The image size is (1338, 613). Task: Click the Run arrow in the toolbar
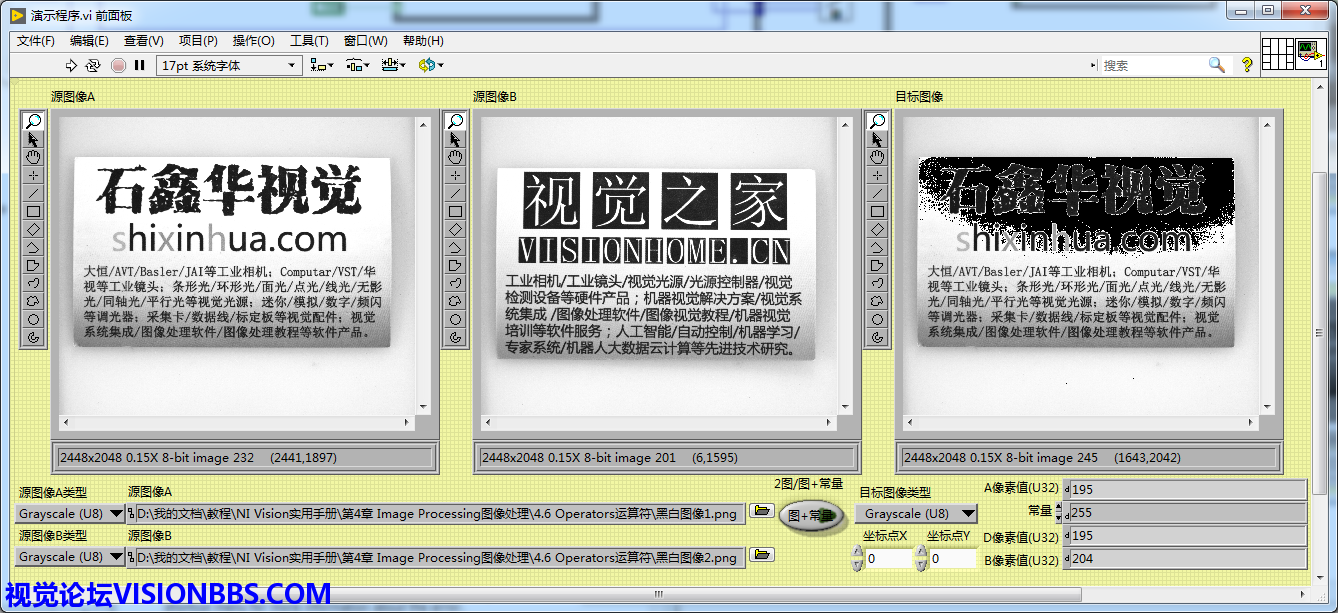[x=71, y=66]
